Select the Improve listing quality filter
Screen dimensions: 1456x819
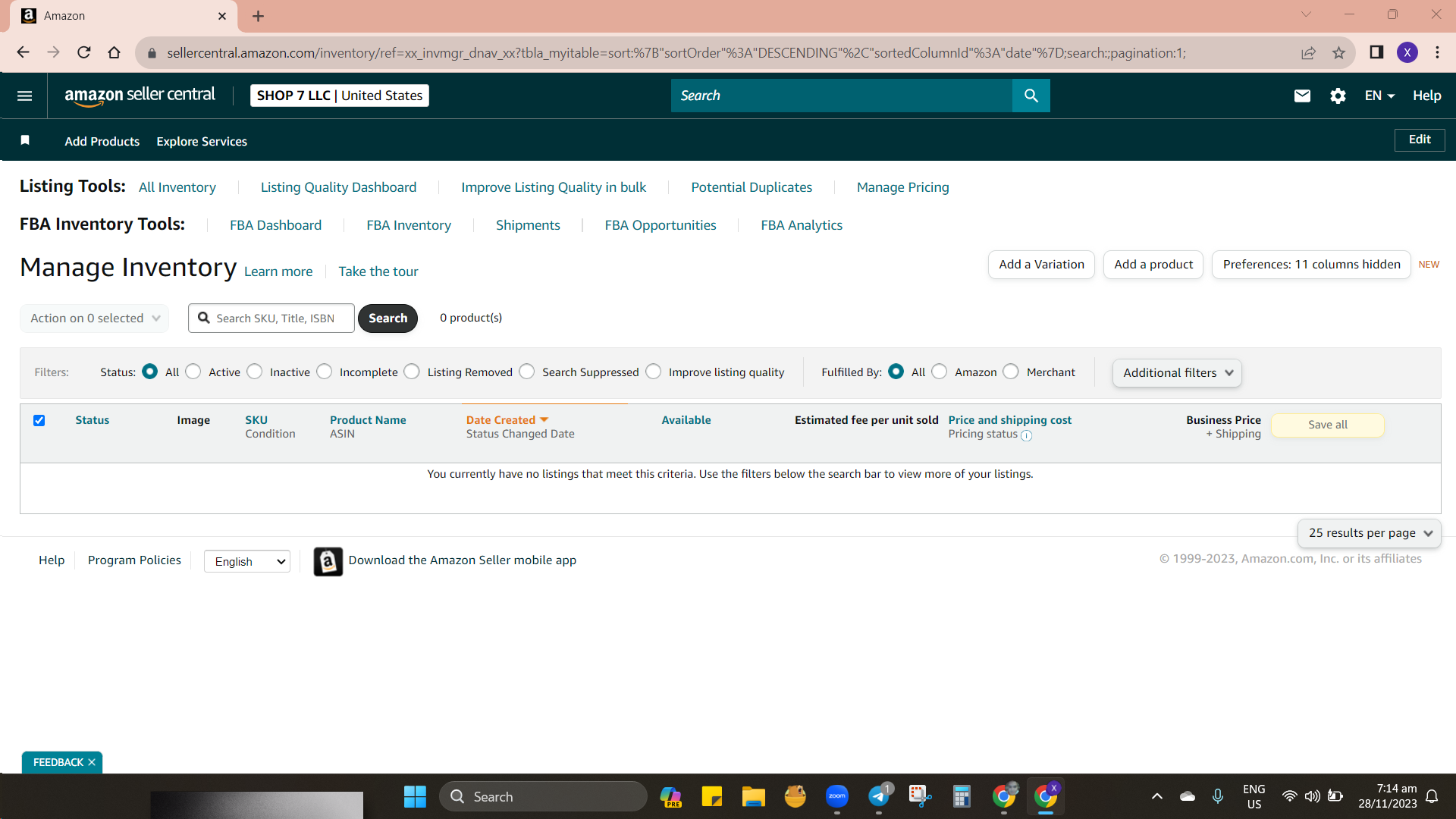pyautogui.click(x=654, y=372)
